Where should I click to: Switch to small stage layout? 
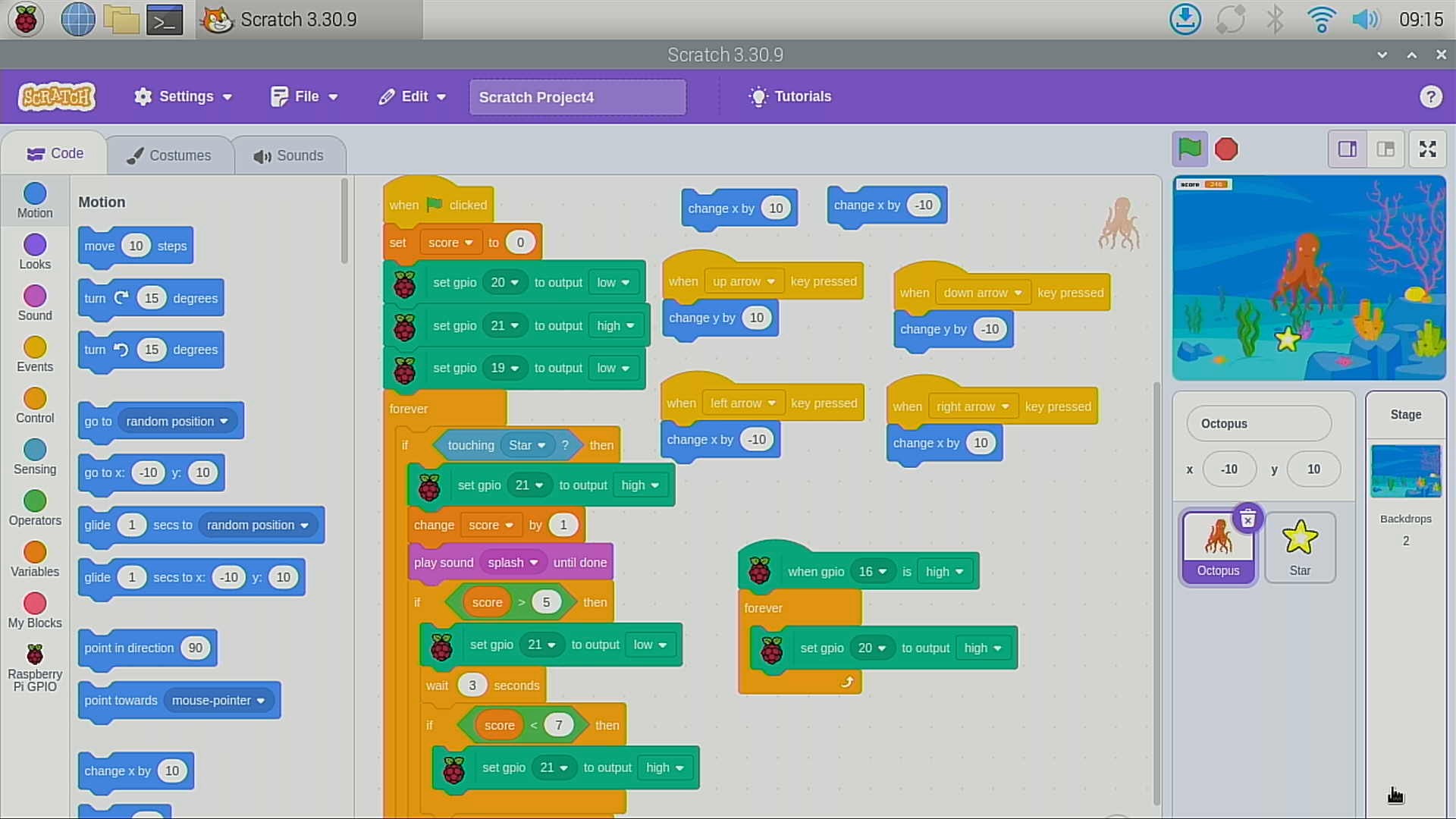tap(1348, 149)
